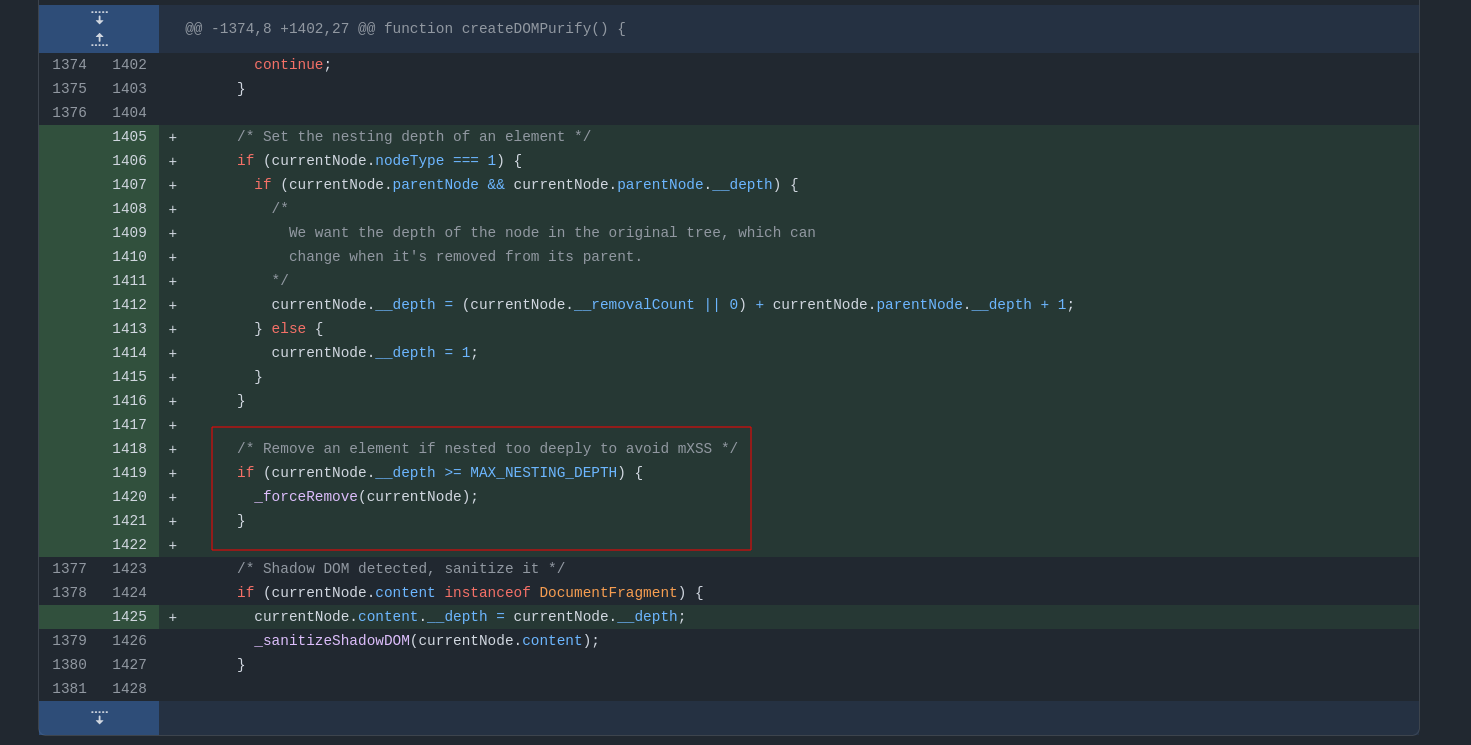Click the plus marker on line 1406
This screenshot has width=1471, height=745.
click(172, 160)
